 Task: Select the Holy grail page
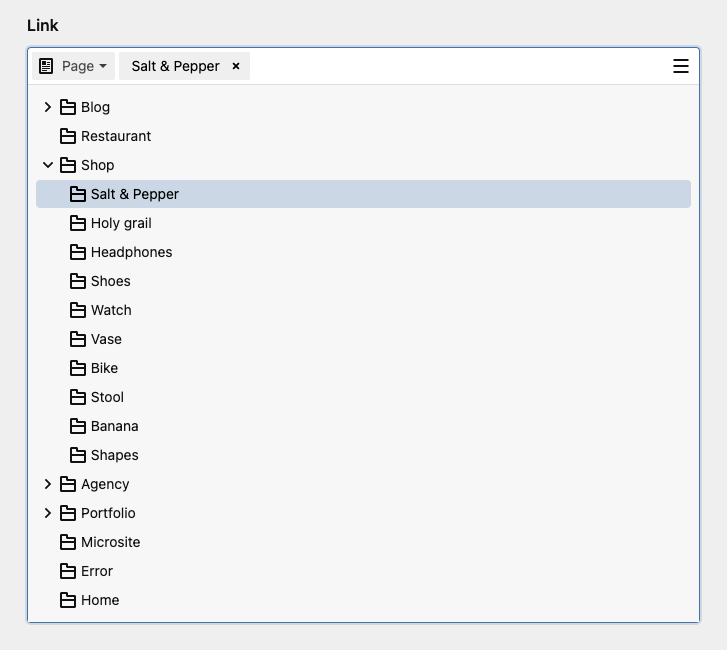(x=364, y=223)
